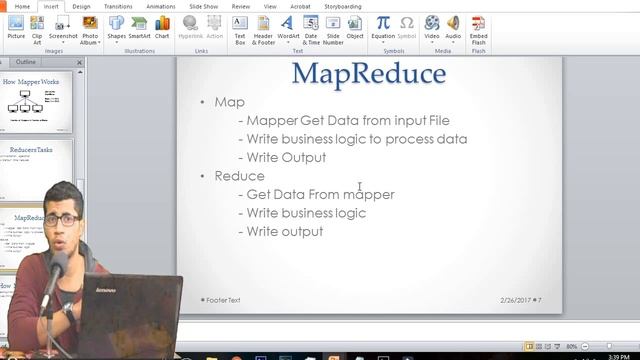Start Slide Show from status bar icon
This screenshot has width=640, height=360.
click(x=557, y=347)
